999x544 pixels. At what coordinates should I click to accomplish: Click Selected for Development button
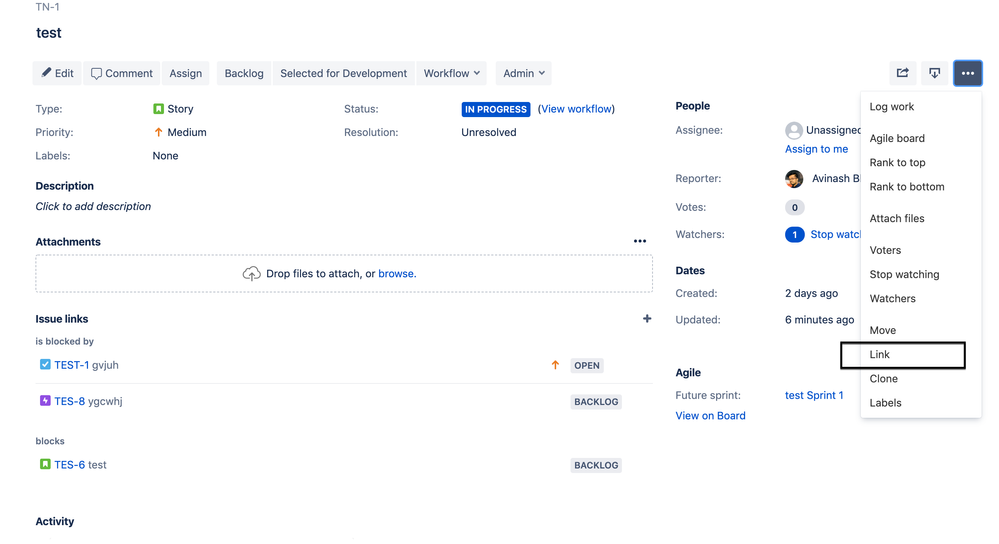tap(343, 73)
